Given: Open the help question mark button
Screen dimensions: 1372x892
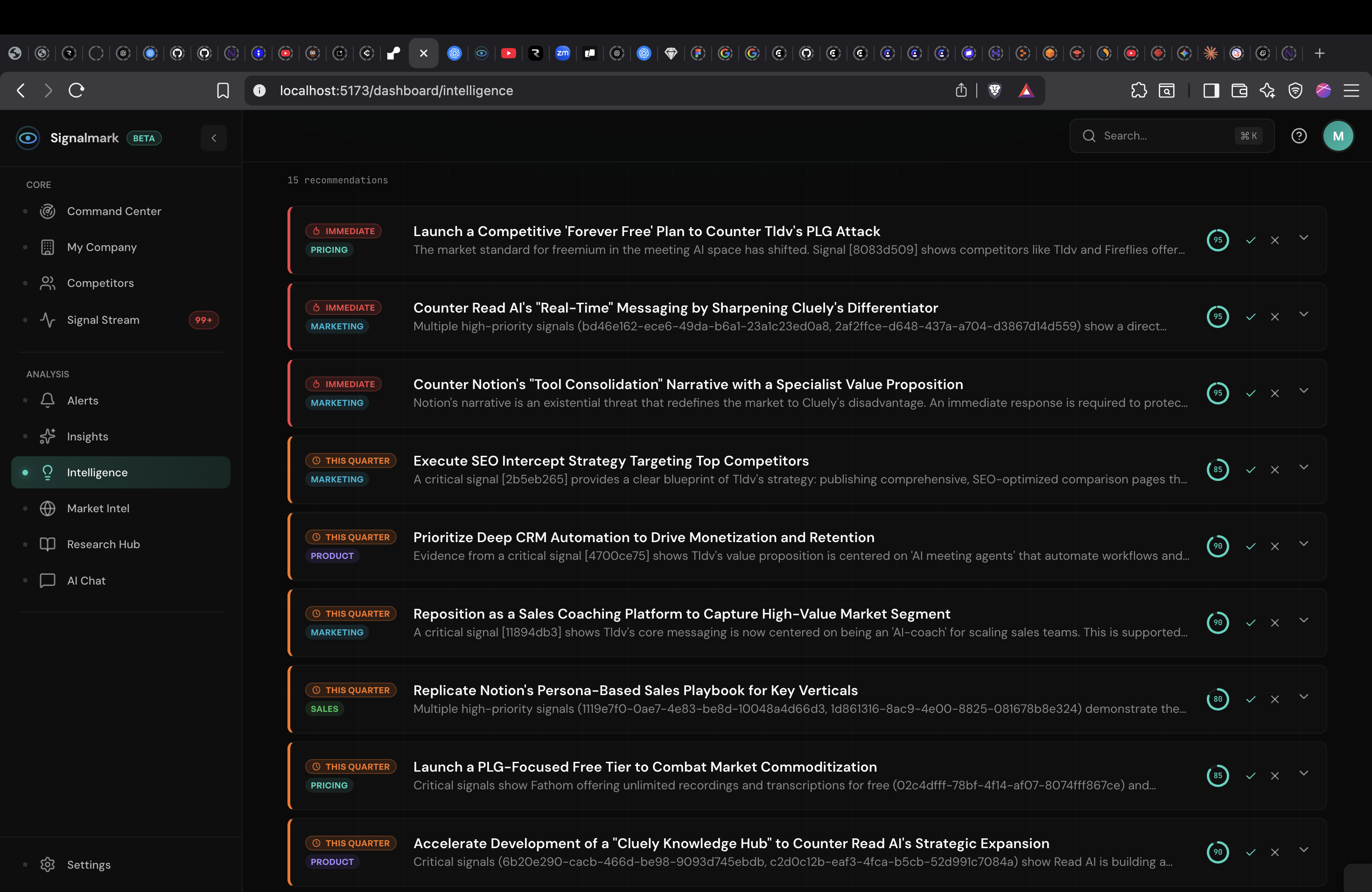Looking at the screenshot, I should (x=1299, y=135).
